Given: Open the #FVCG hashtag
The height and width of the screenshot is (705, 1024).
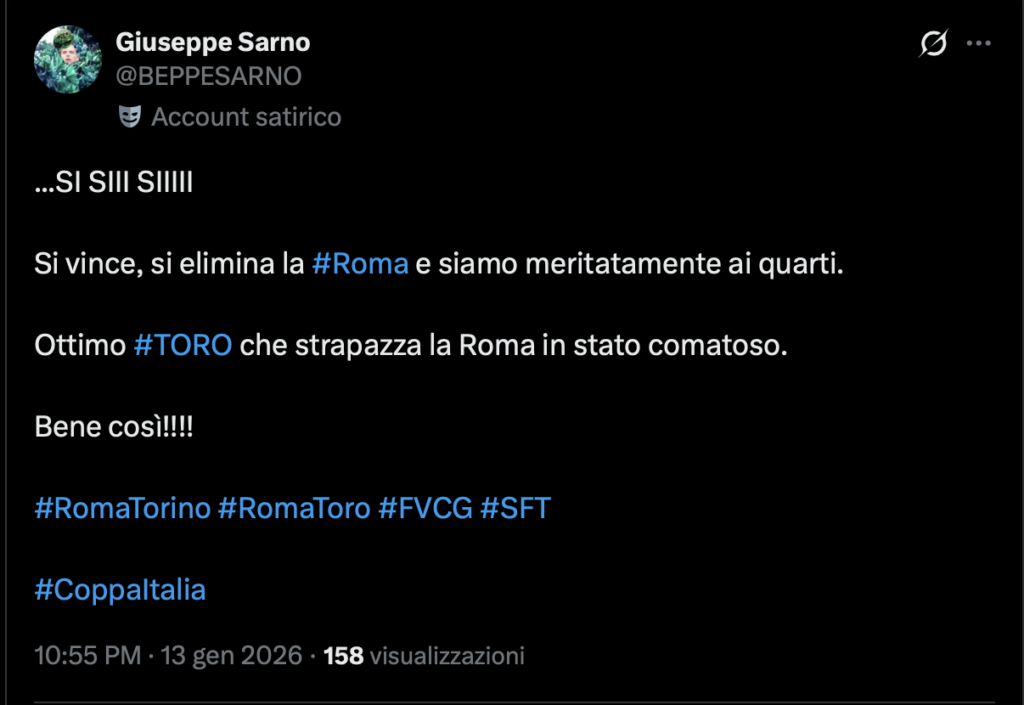Looking at the screenshot, I should pos(427,508).
